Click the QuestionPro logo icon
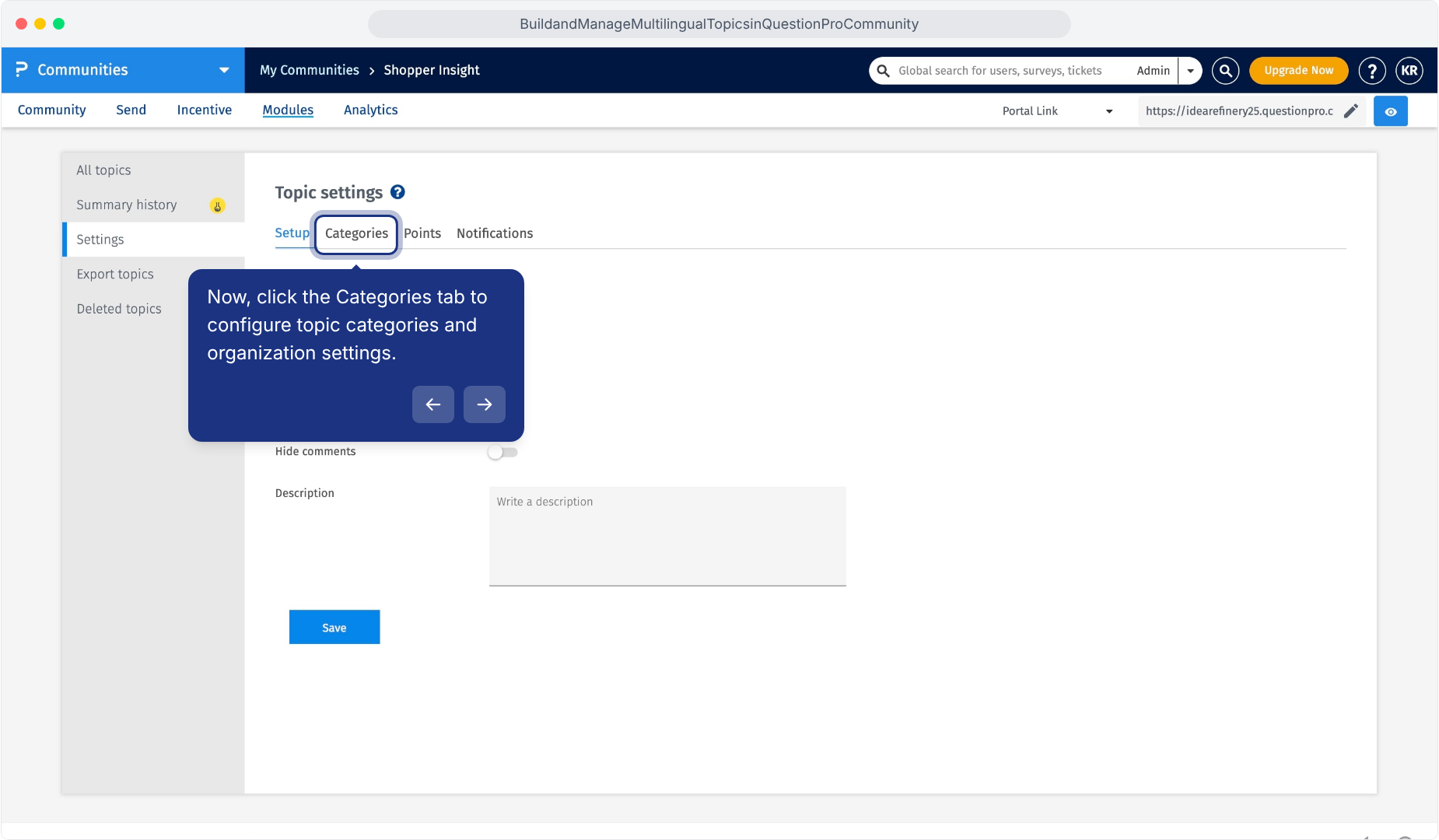Image resolution: width=1439 pixels, height=840 pixels. point(22,70)
